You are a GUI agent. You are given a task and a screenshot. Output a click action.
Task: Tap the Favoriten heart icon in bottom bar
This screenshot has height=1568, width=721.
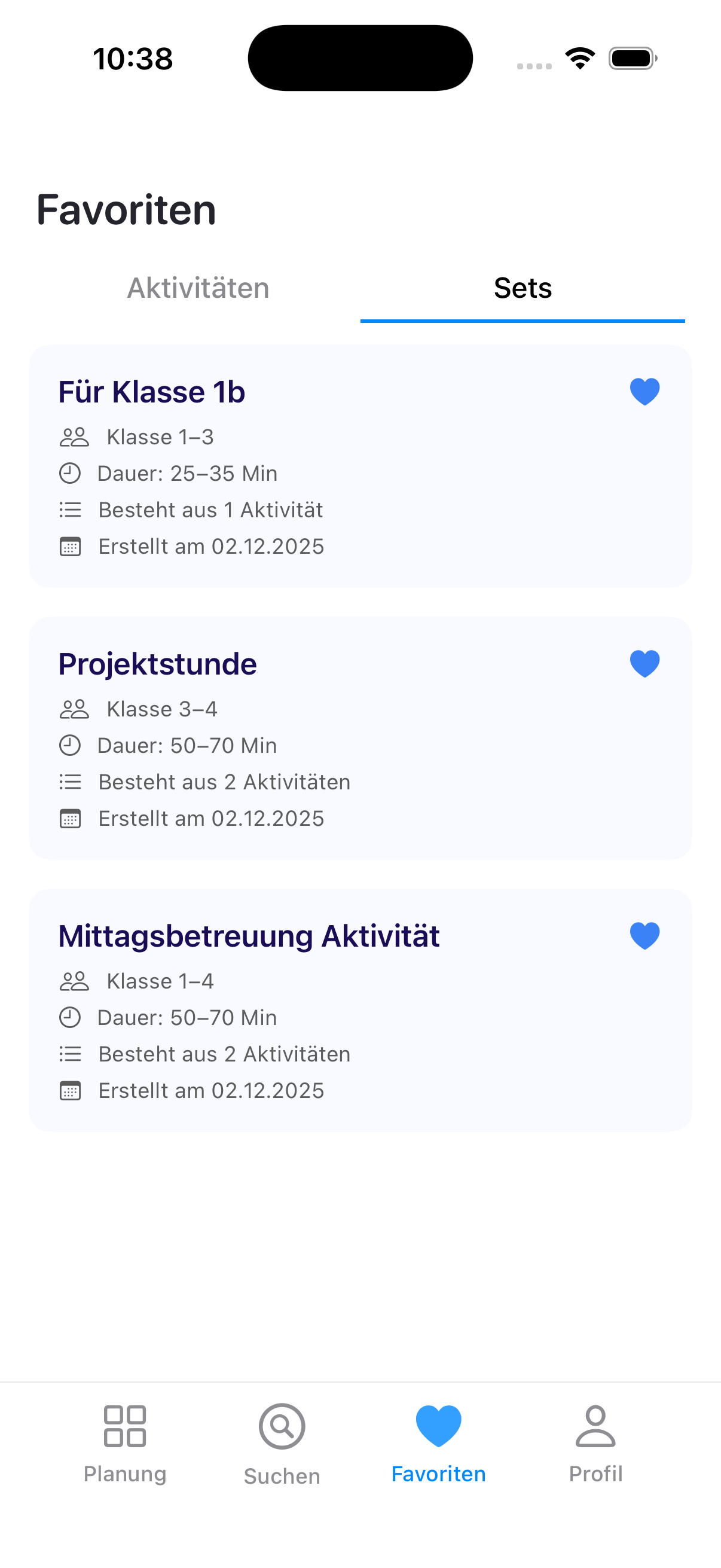tap(438, 1426)
